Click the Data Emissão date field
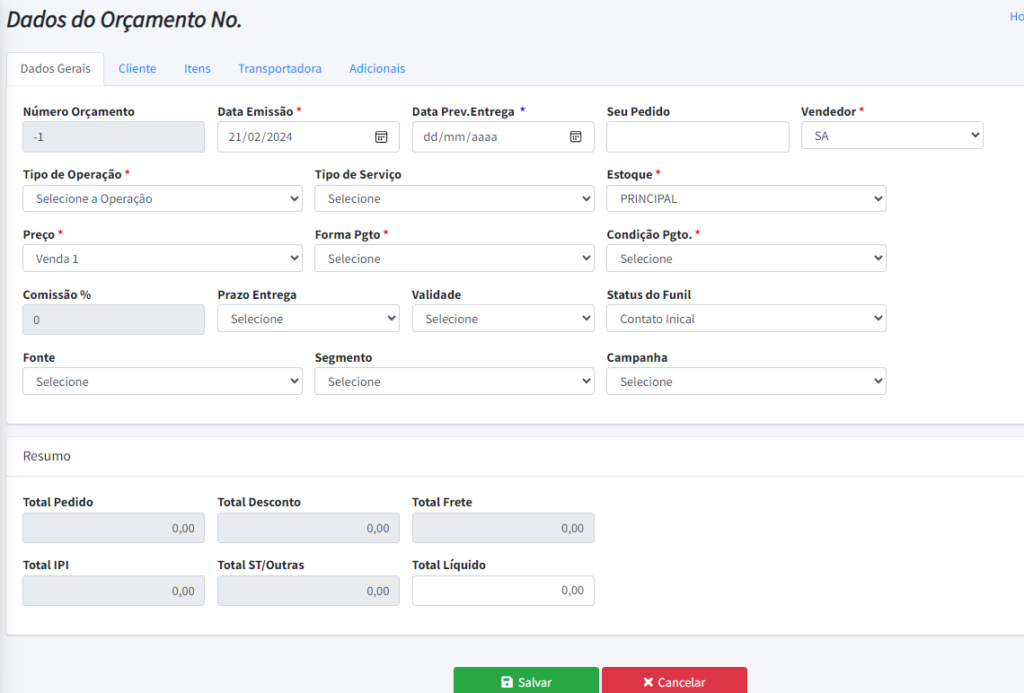The width and height of the screenshot is (1024, 693). click(x=308, y=137)
